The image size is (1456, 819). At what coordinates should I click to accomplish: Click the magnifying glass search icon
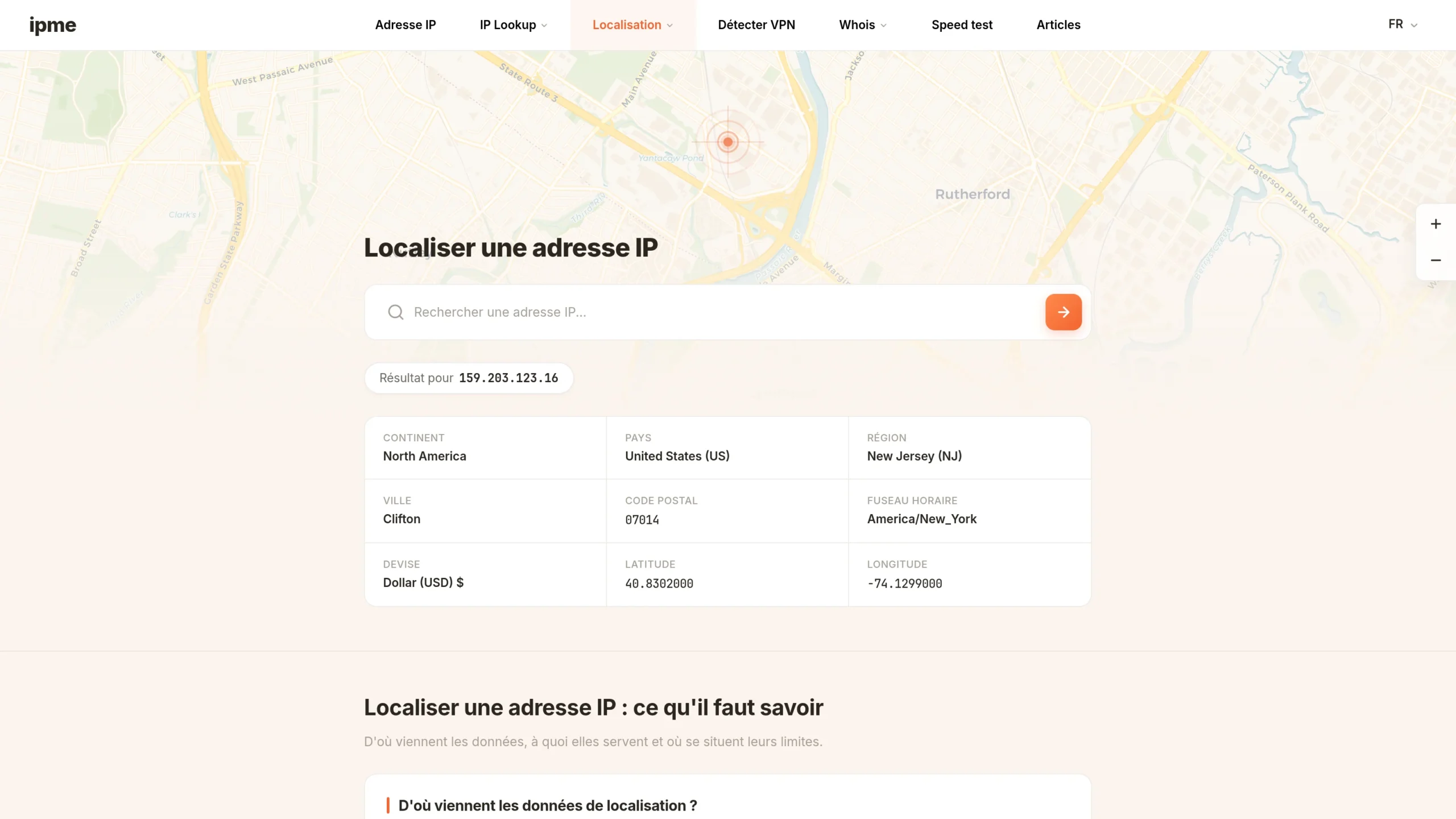396,312
